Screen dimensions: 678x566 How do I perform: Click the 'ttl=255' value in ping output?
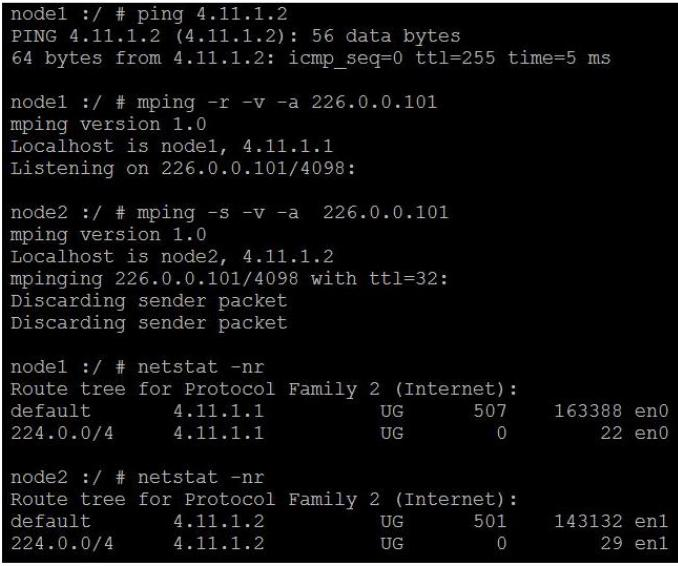(455, 58)
